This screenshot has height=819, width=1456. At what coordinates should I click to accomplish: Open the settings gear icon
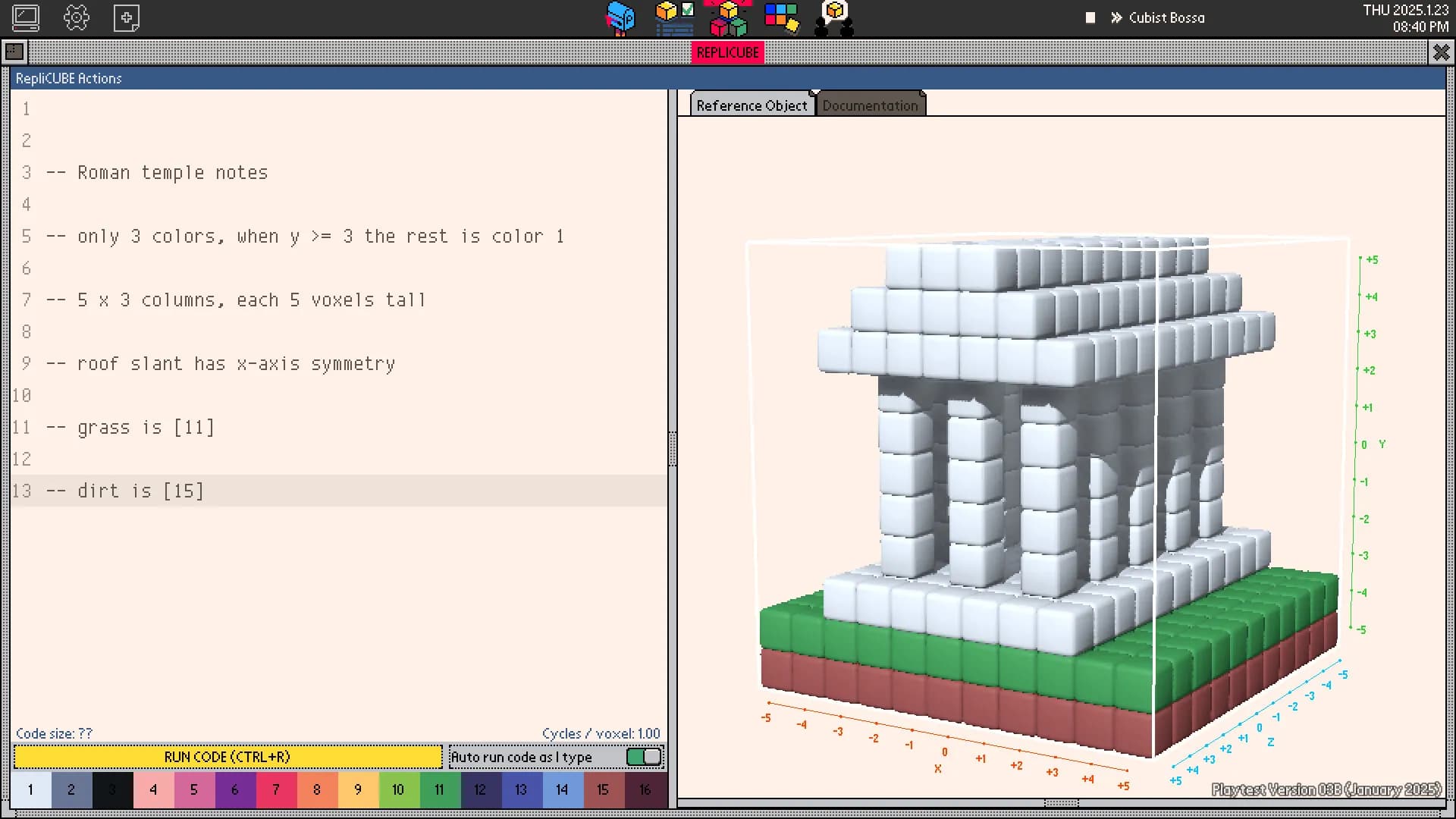77,17
